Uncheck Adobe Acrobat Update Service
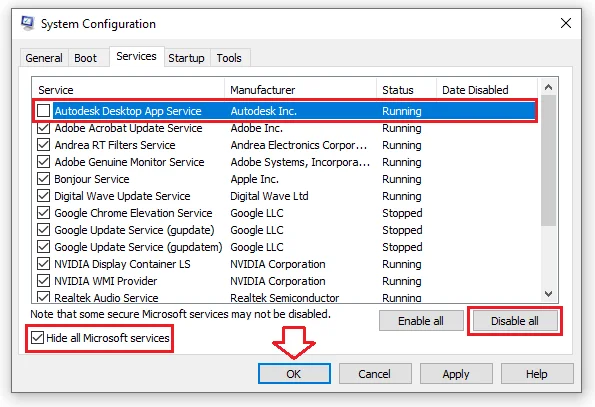Viewport: 595px width, 407px height. coord(43,128)
